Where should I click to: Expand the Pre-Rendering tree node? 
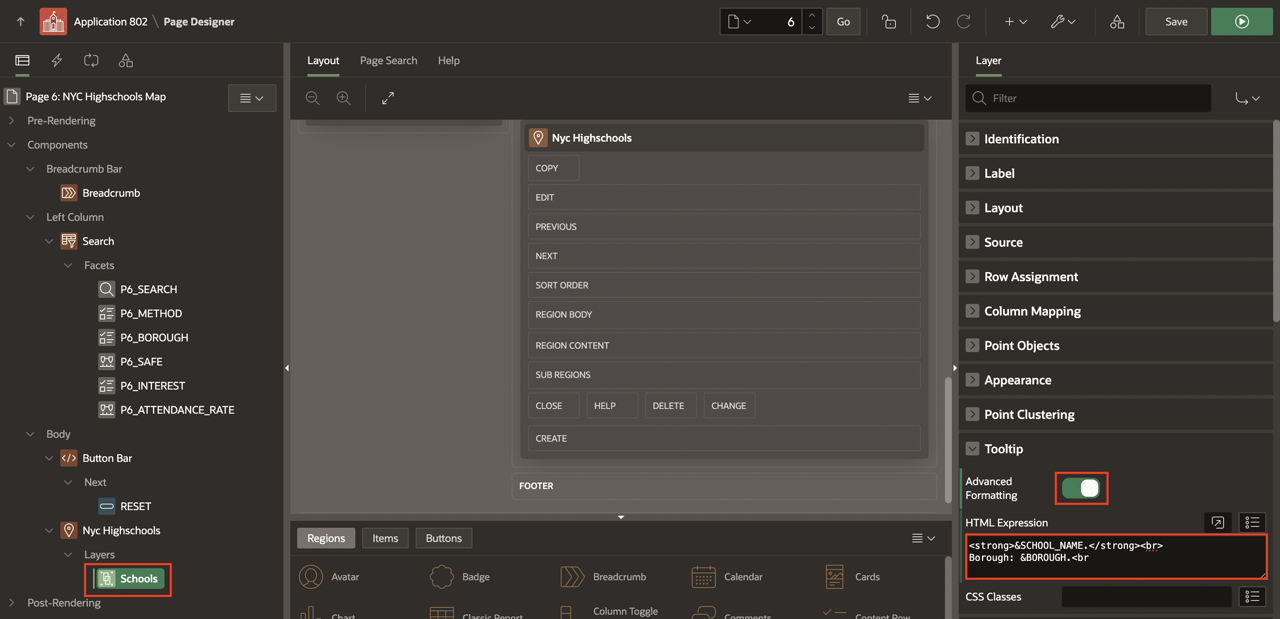coord(12,121)
